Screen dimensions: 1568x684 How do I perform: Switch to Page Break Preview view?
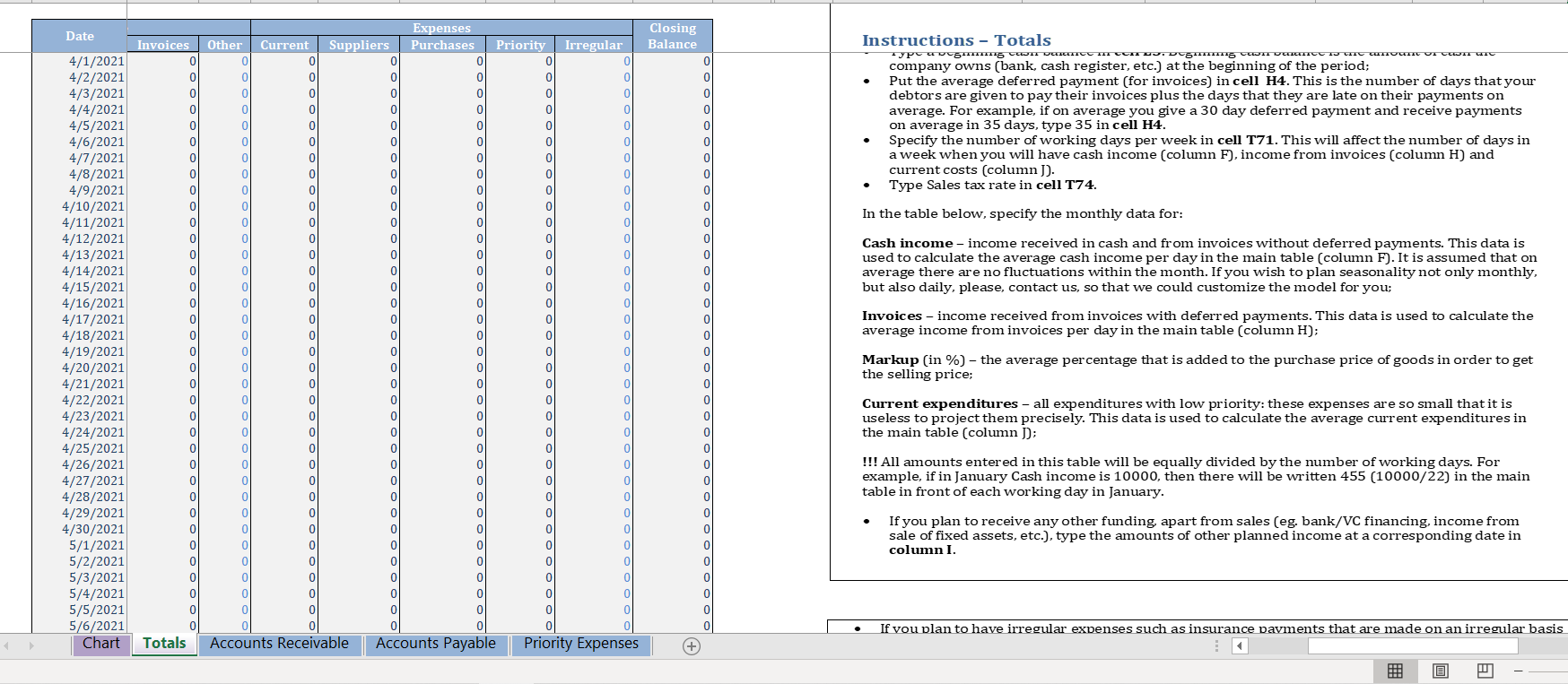point(1485,671)
